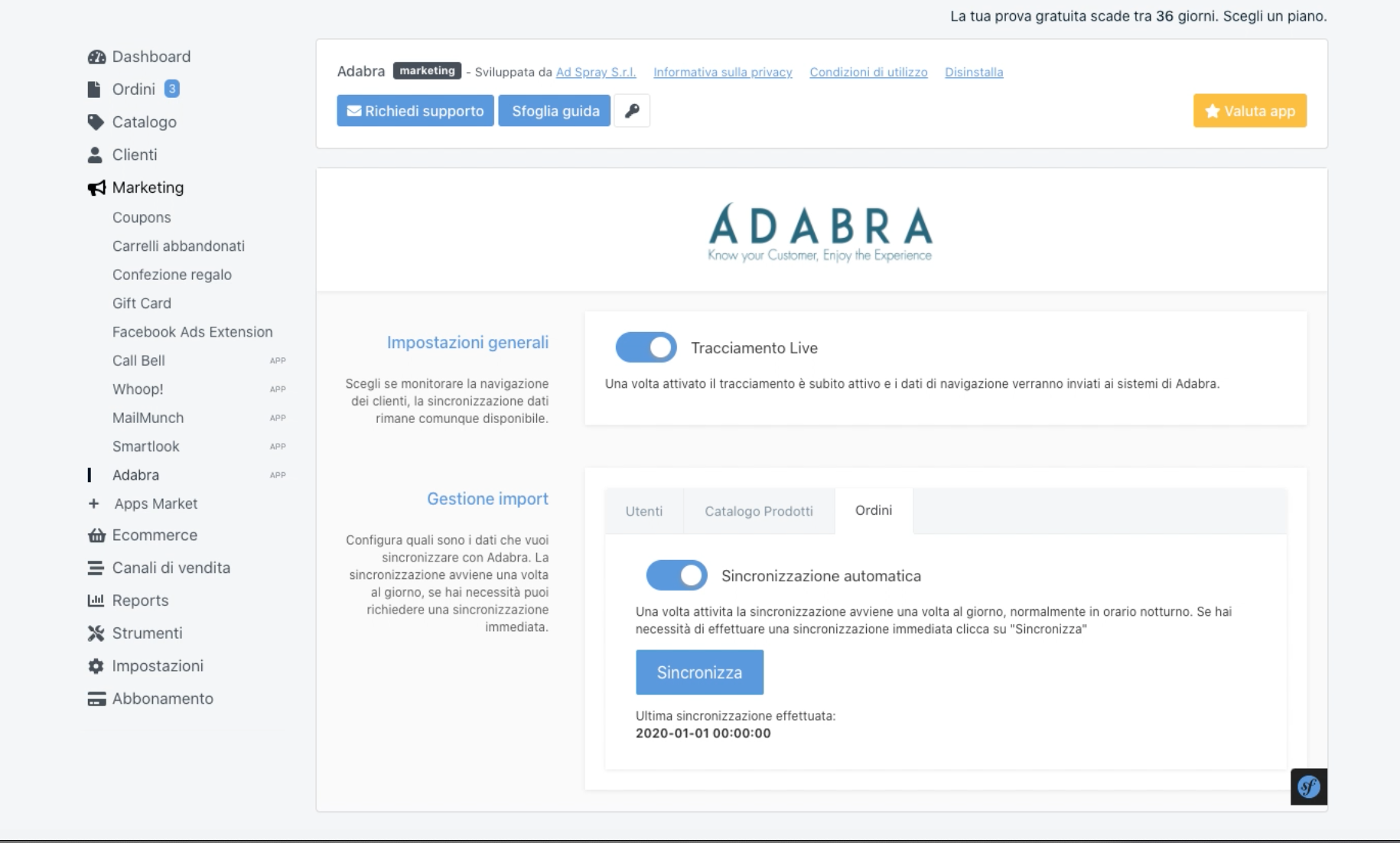Expand the Impostazioni section
Viewport: 1400px width, 843px height.
coord(158,666)
